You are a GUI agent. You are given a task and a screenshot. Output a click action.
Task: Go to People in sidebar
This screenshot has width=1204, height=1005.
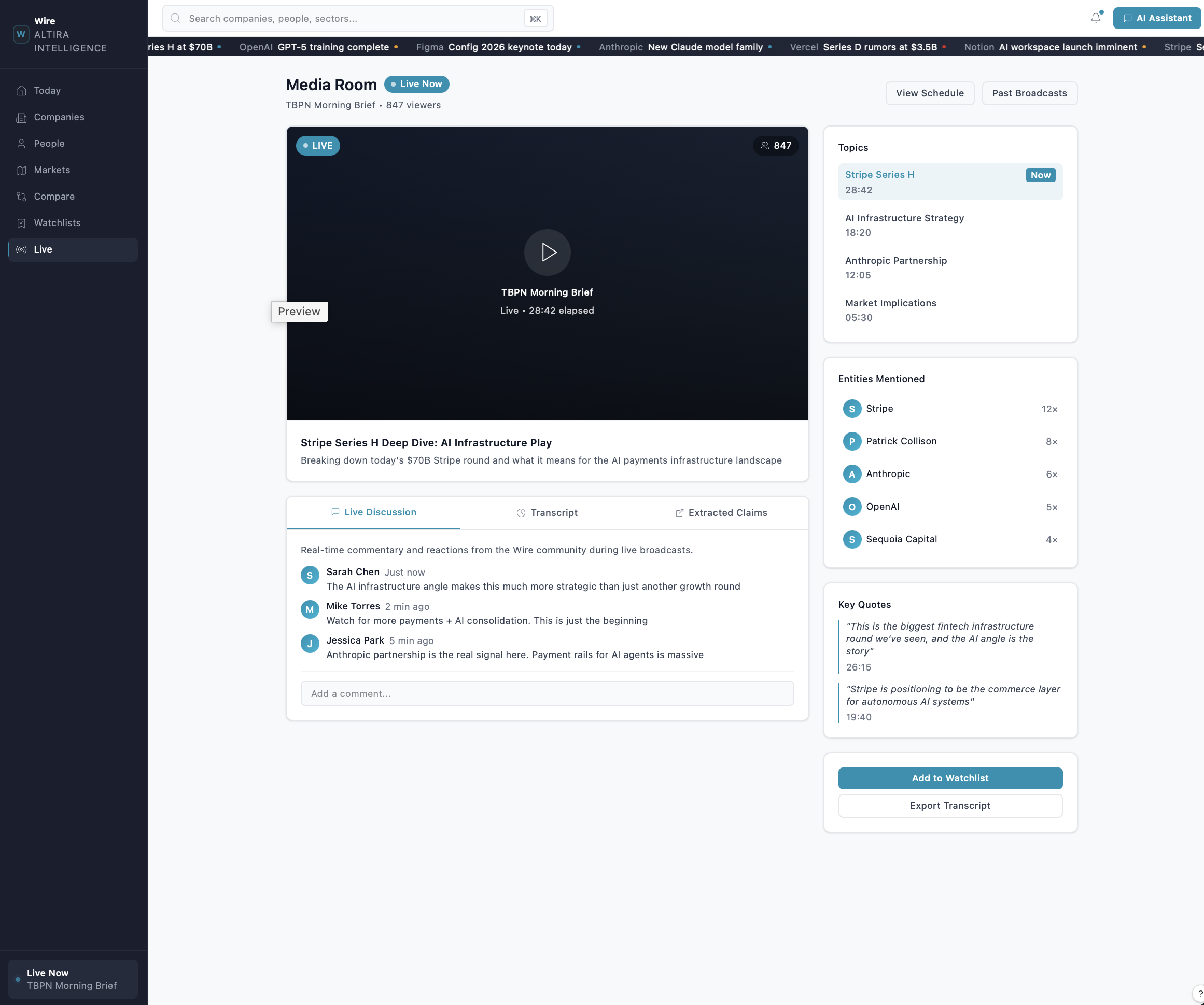click(49, 143)
